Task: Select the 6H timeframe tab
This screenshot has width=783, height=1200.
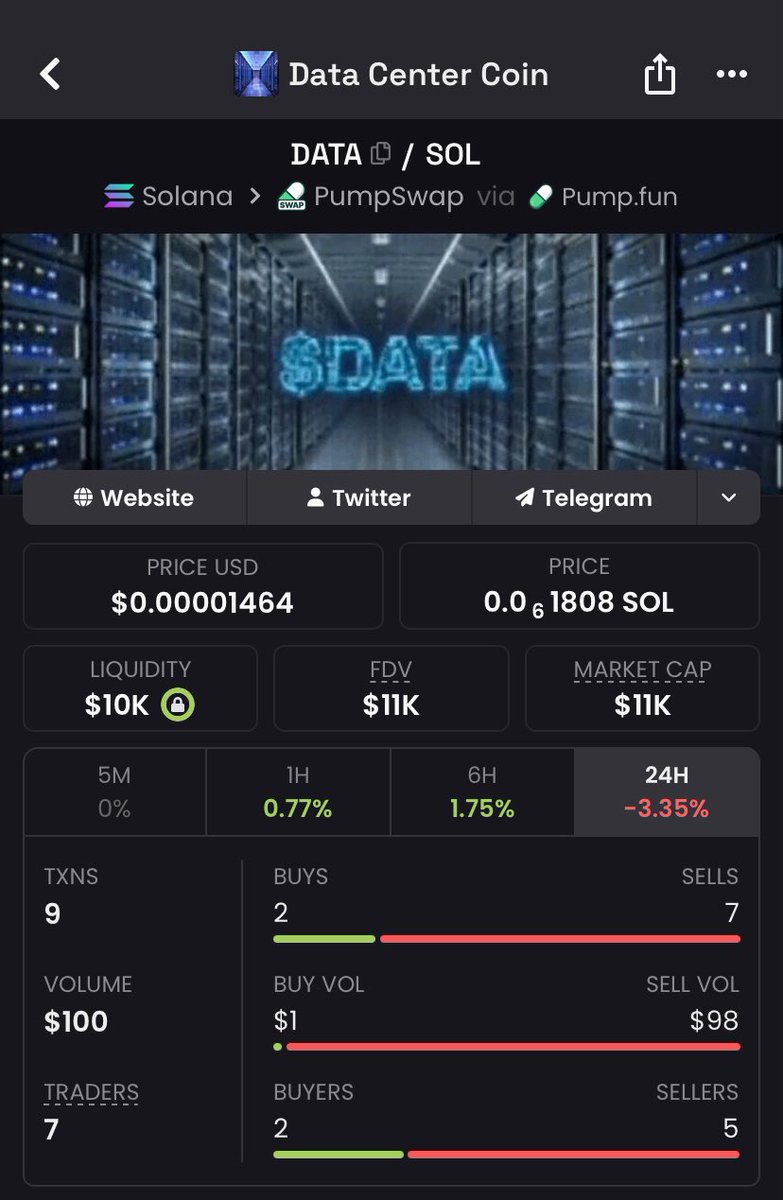Action: click(x=482, y=792)
